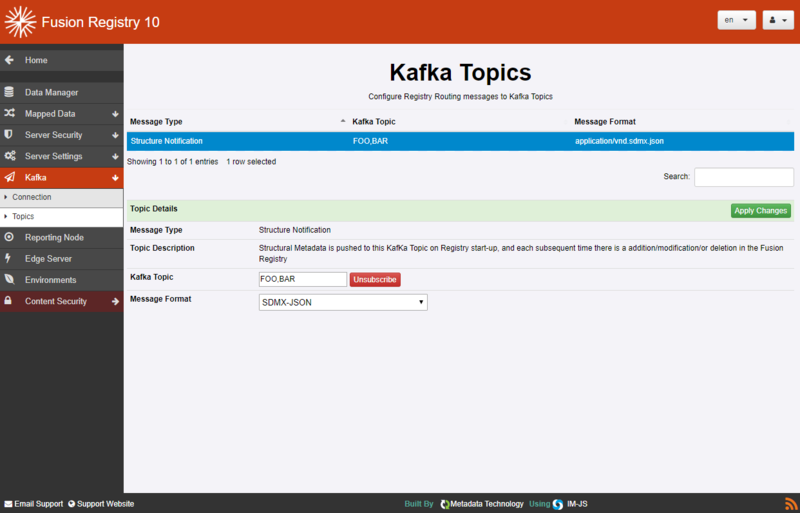Click the Server Settings gears icon
This screenshot has width=800, height=513.
[x=10, y=156]
